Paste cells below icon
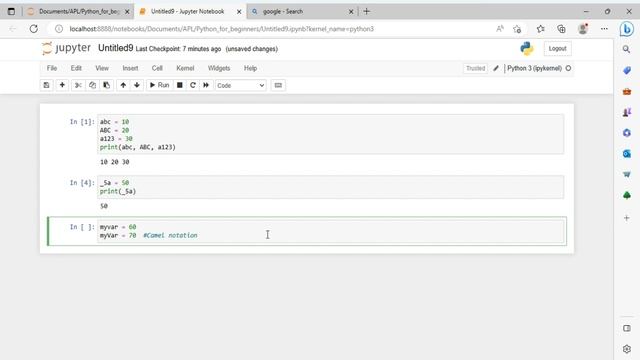 click(107, 85)
